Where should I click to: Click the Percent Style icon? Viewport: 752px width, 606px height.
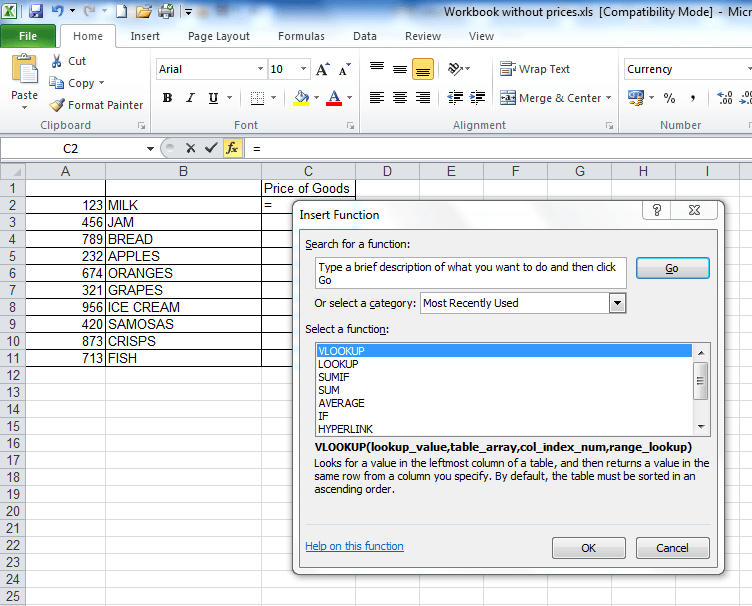pyautogui.click(x=669, y=98)
